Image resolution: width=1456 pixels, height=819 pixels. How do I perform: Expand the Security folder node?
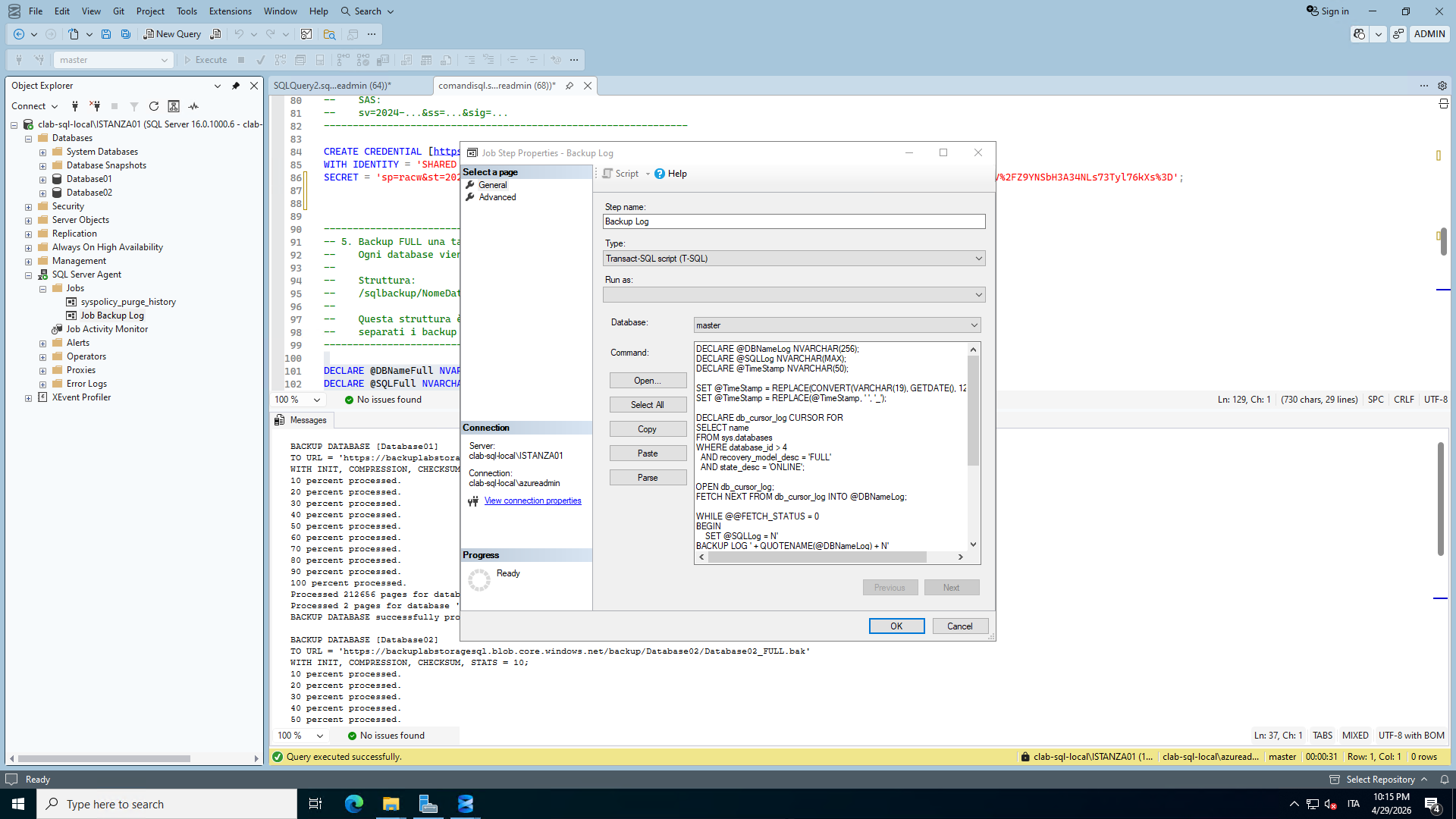point(29,207)
